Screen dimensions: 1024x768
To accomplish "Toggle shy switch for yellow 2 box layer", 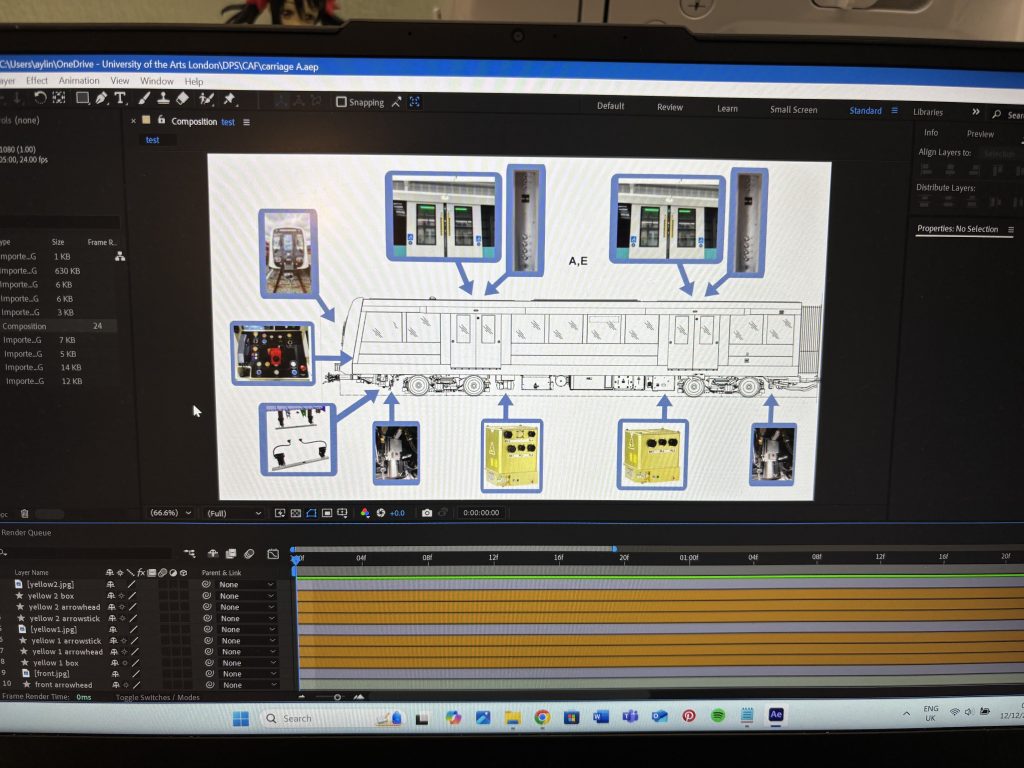I will click(111, 596).
